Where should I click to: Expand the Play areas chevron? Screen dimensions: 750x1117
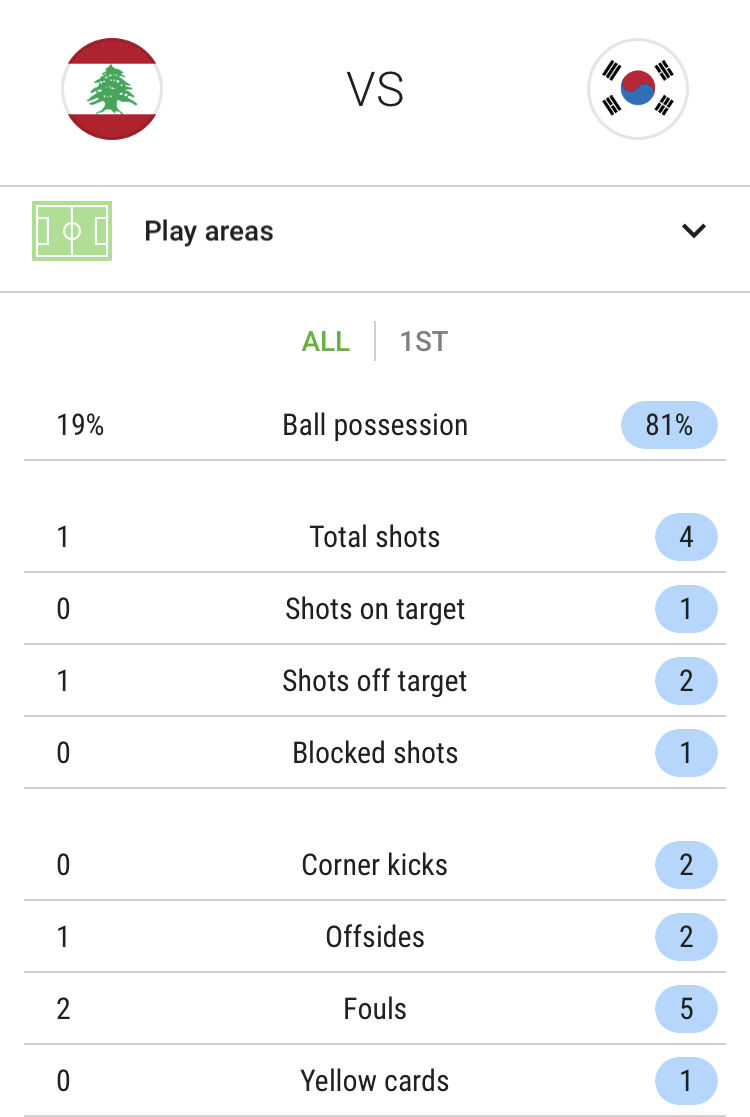(x=694, y=231)
